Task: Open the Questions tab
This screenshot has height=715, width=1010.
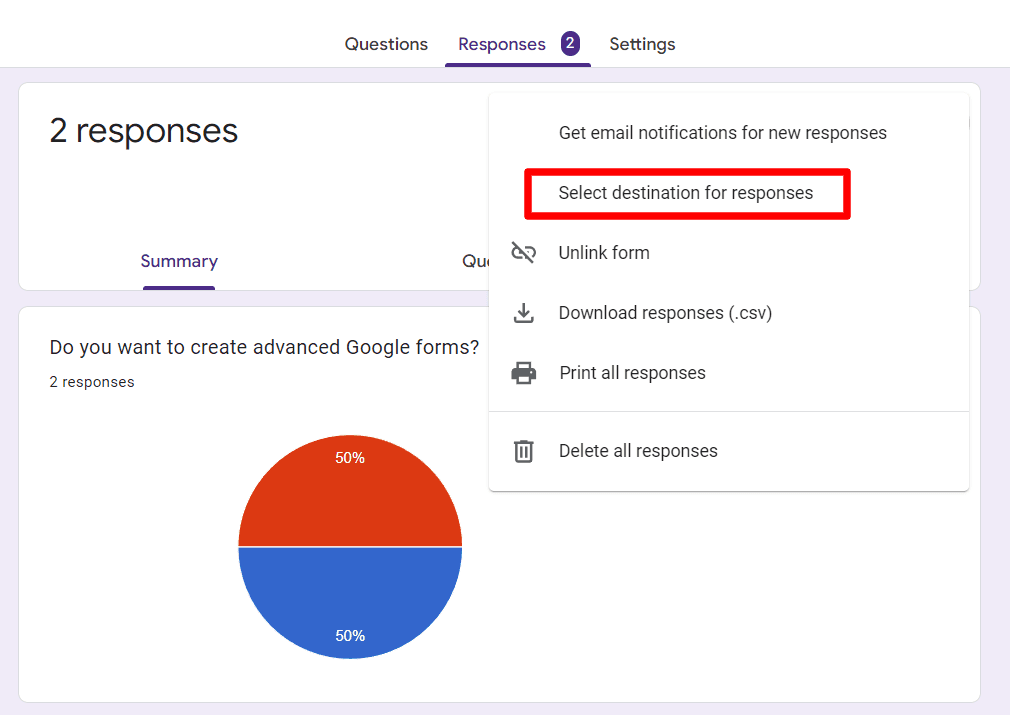Action: coord(386,44)
